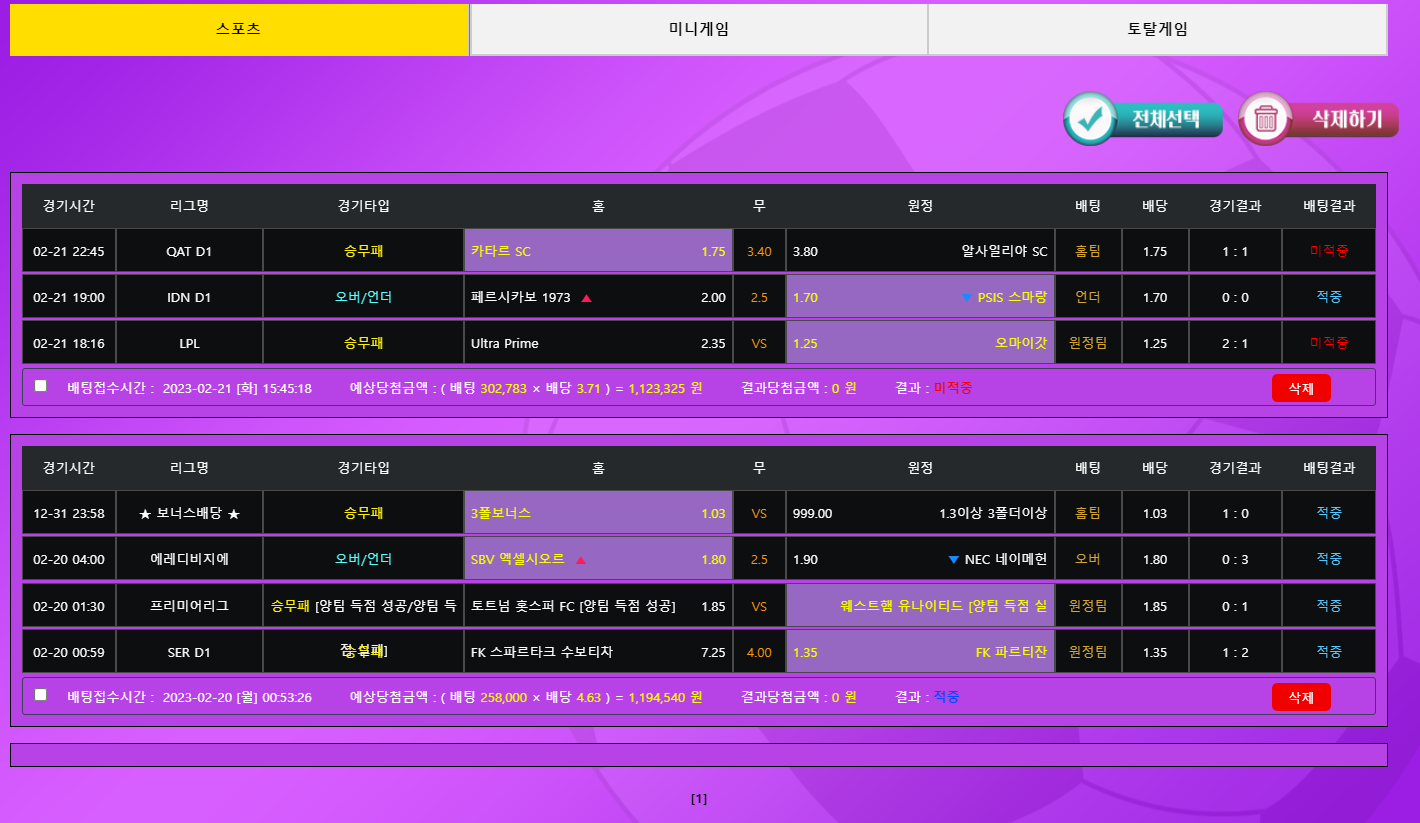Open the 토탈게임 tab
This screenshot has width=1420, height=823.
click(x=1157, y=30)
